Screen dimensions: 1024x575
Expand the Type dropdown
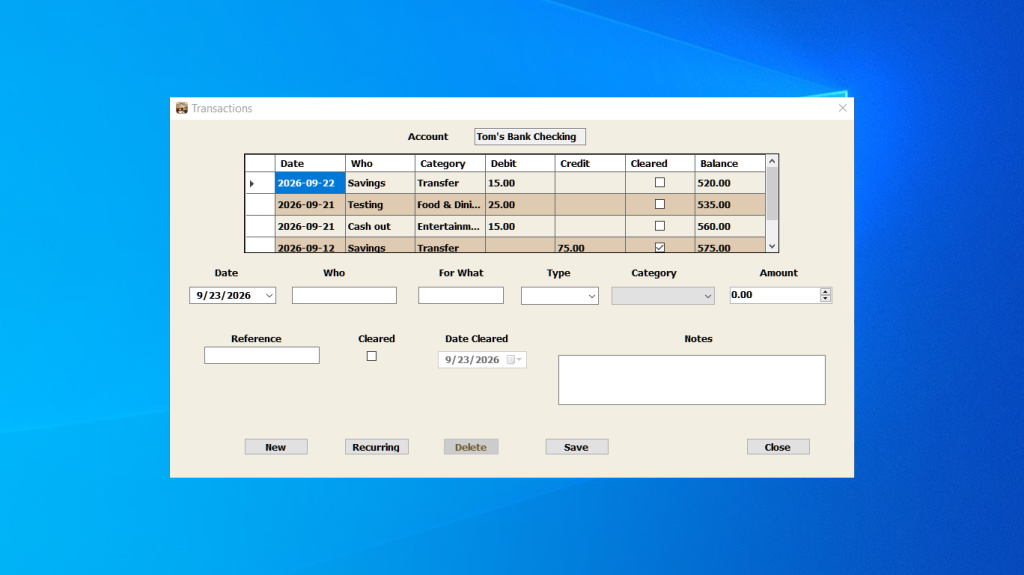click(592, 296)
